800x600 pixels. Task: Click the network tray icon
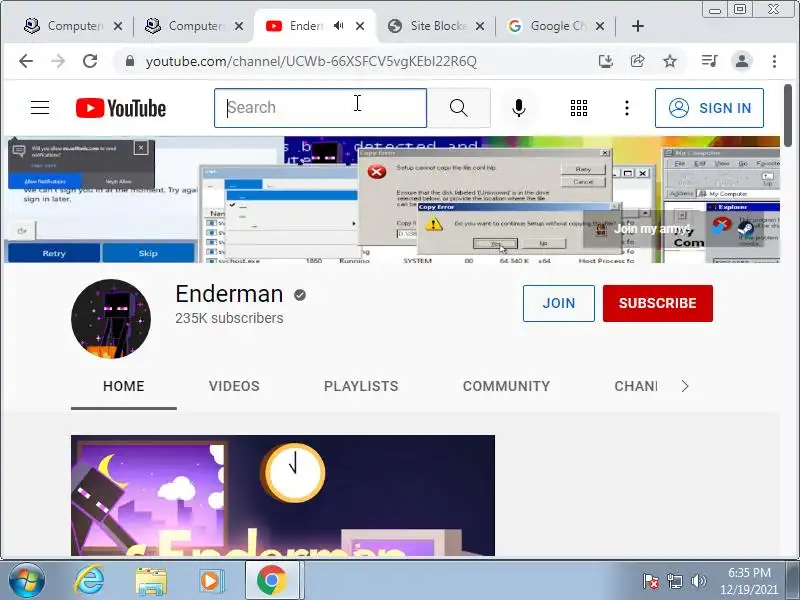(x=674, y=581)
